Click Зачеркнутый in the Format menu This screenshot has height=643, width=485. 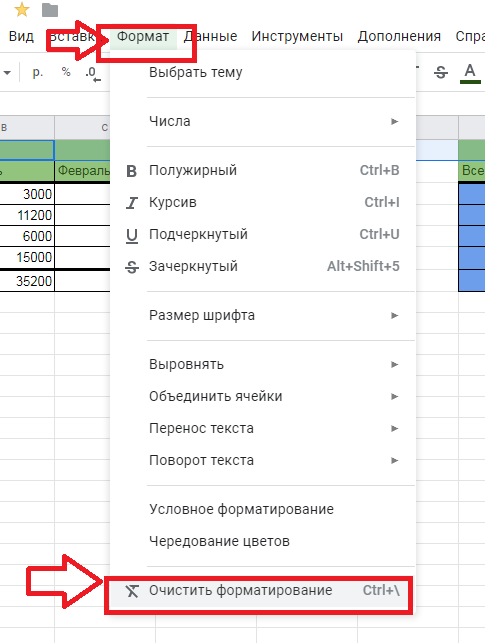click(262, 266)
